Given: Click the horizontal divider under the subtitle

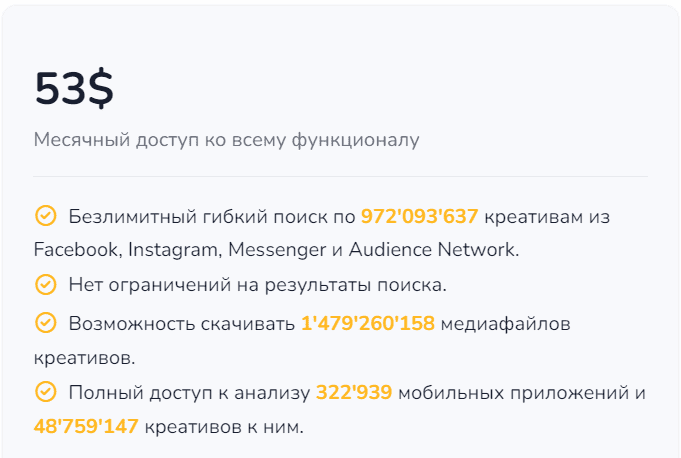Looking at the screenshot, I should click(x=340, y=176).
